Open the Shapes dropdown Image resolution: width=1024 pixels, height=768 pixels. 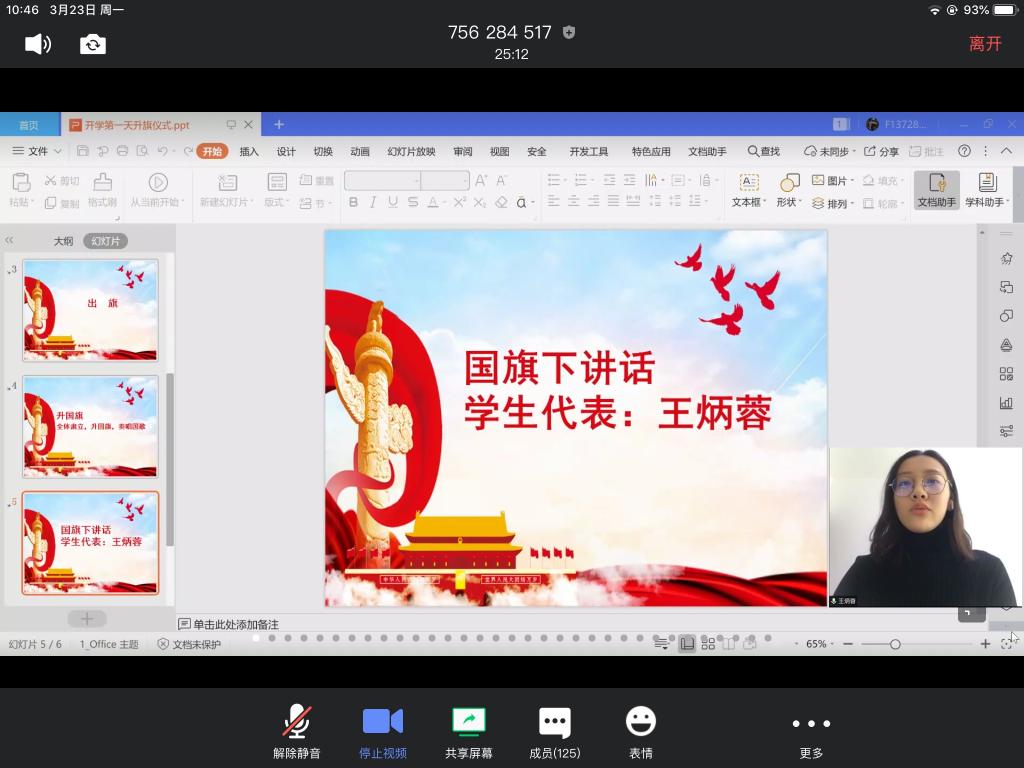coord(789,189)
